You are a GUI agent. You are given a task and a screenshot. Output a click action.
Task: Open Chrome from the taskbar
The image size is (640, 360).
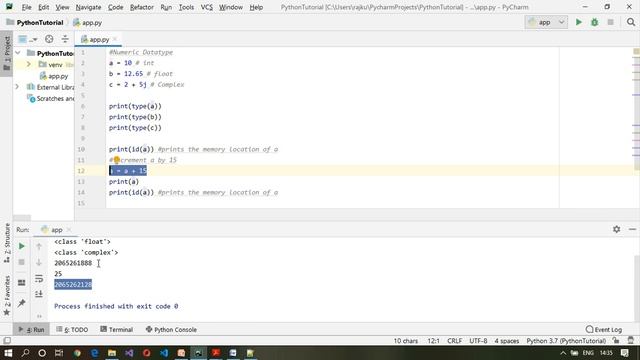click(x=77, y=353)
